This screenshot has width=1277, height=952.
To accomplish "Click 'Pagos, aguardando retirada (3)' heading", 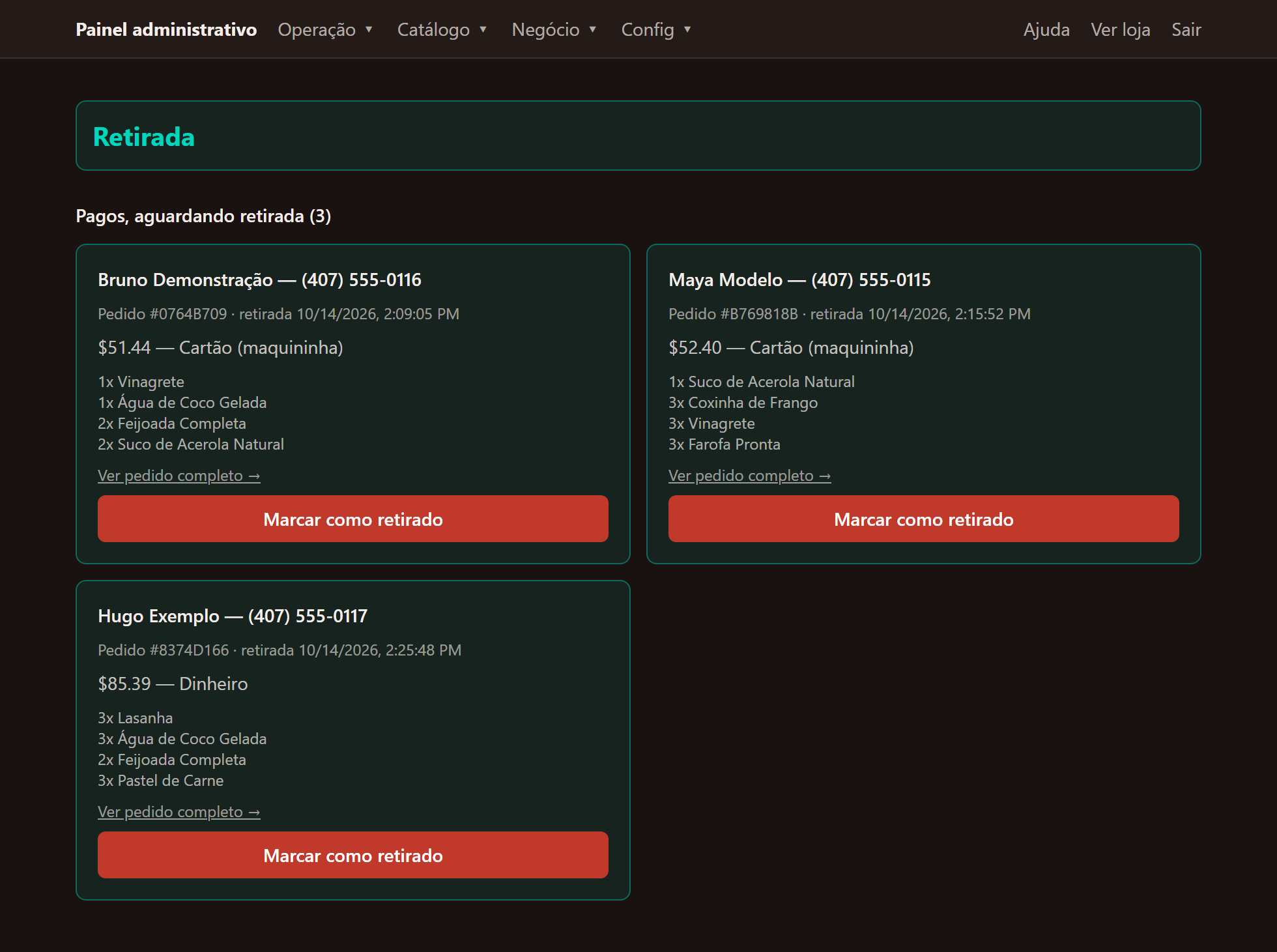I will pos(203,216).
